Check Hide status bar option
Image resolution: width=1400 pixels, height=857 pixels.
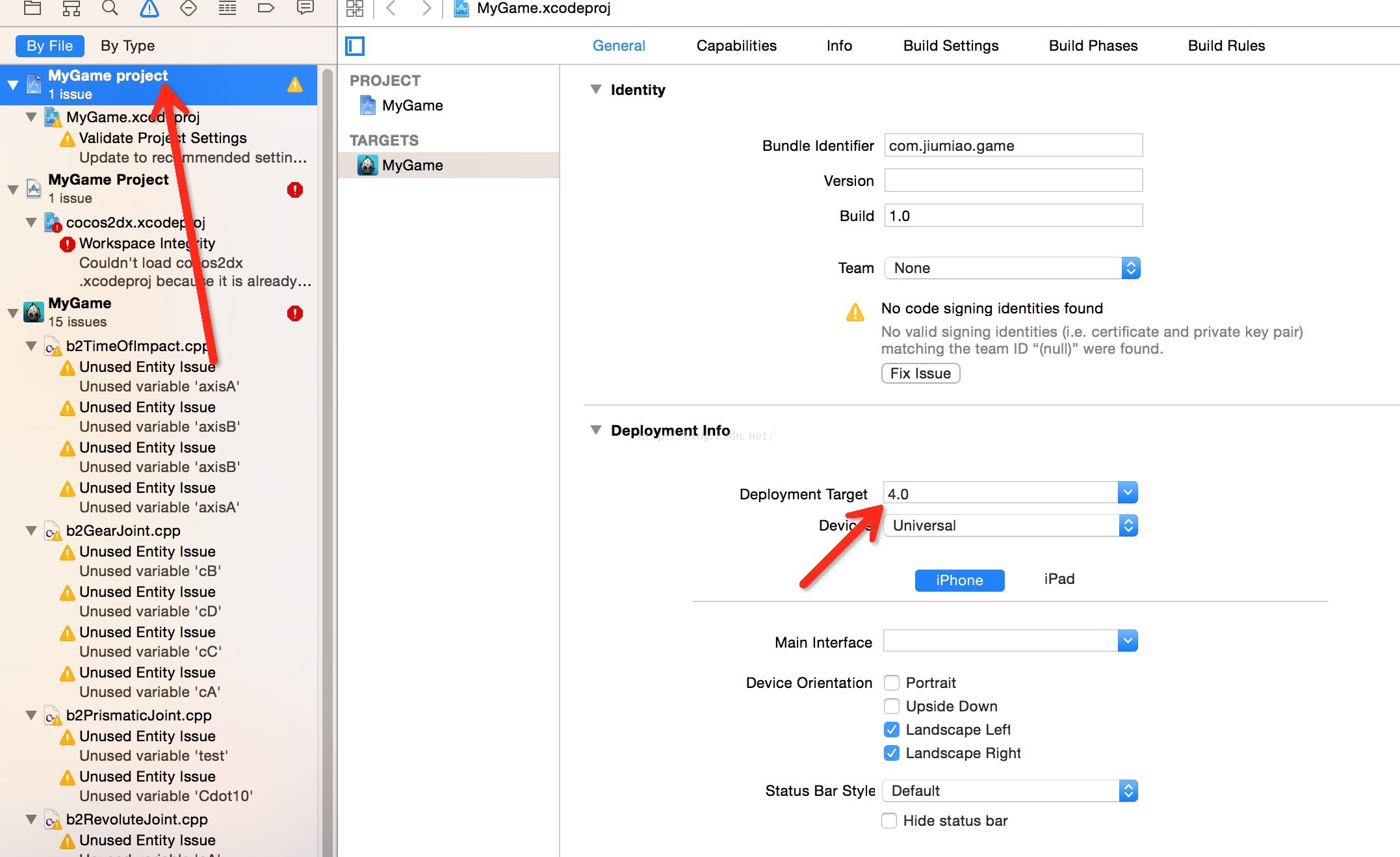point(889,821)
